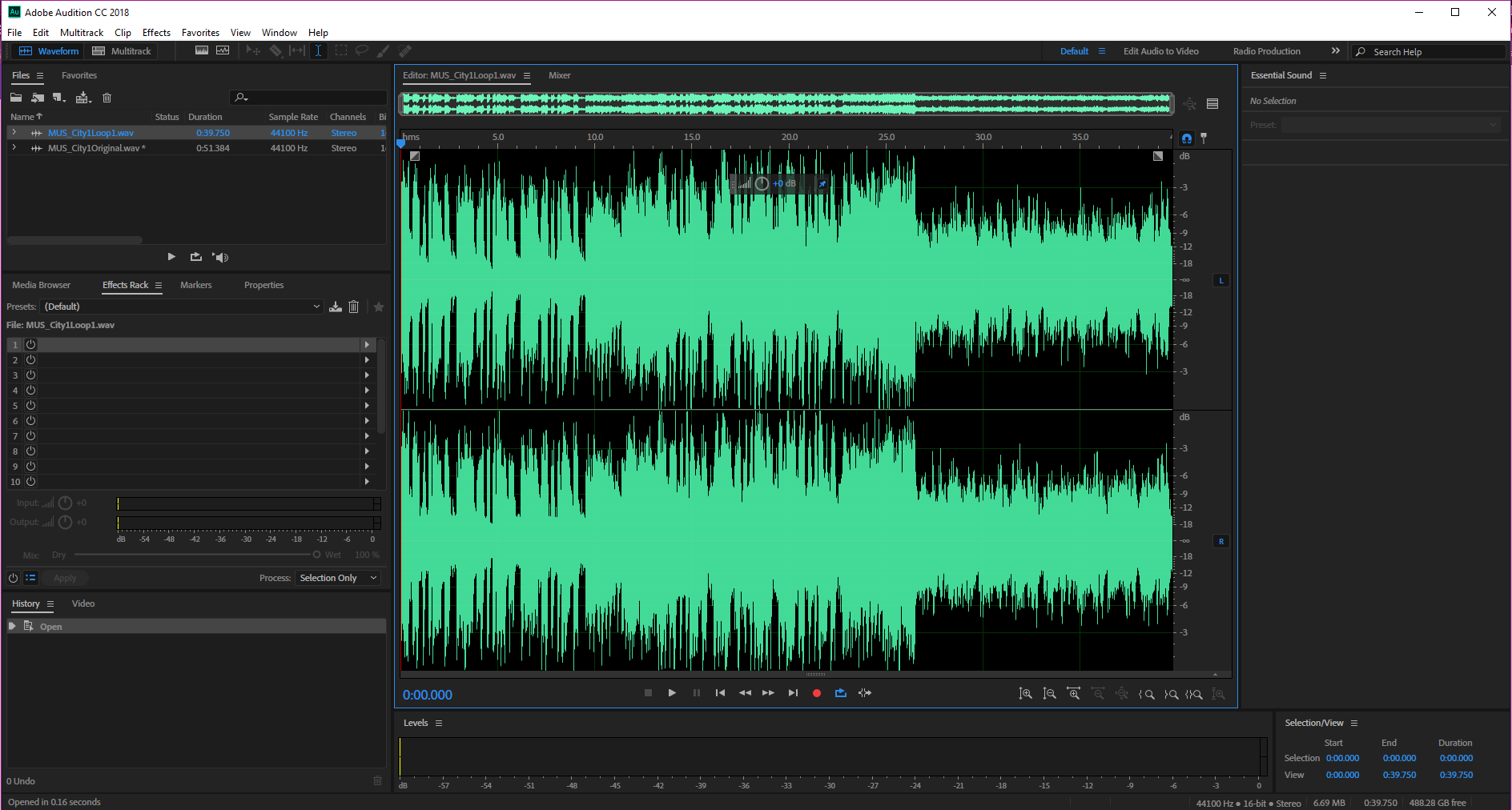The height and width of the screenshot is (810, 1512).
Task: Click the Zoom In (Time) icon
Action: pyautogui.click(x=1074, y=693)
